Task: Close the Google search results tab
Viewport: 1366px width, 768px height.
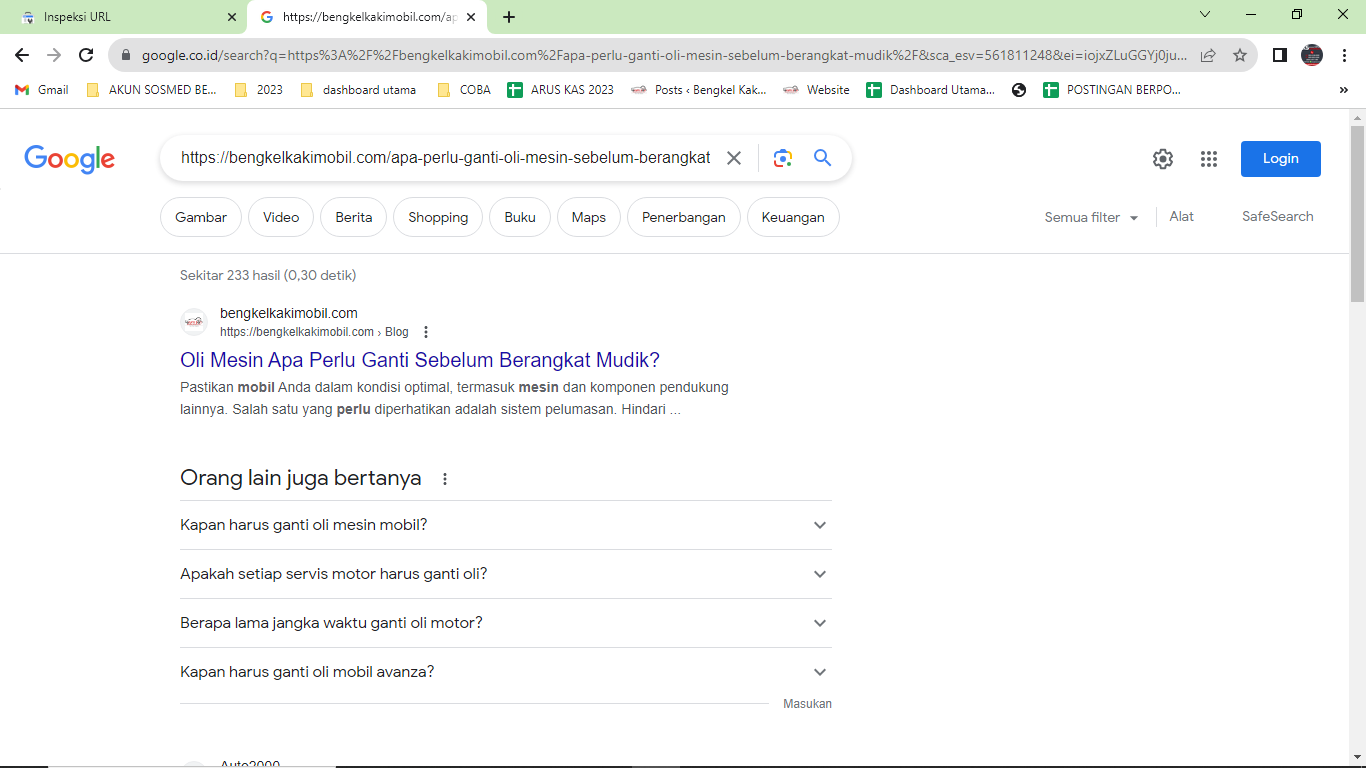Action: coord(471,17)
